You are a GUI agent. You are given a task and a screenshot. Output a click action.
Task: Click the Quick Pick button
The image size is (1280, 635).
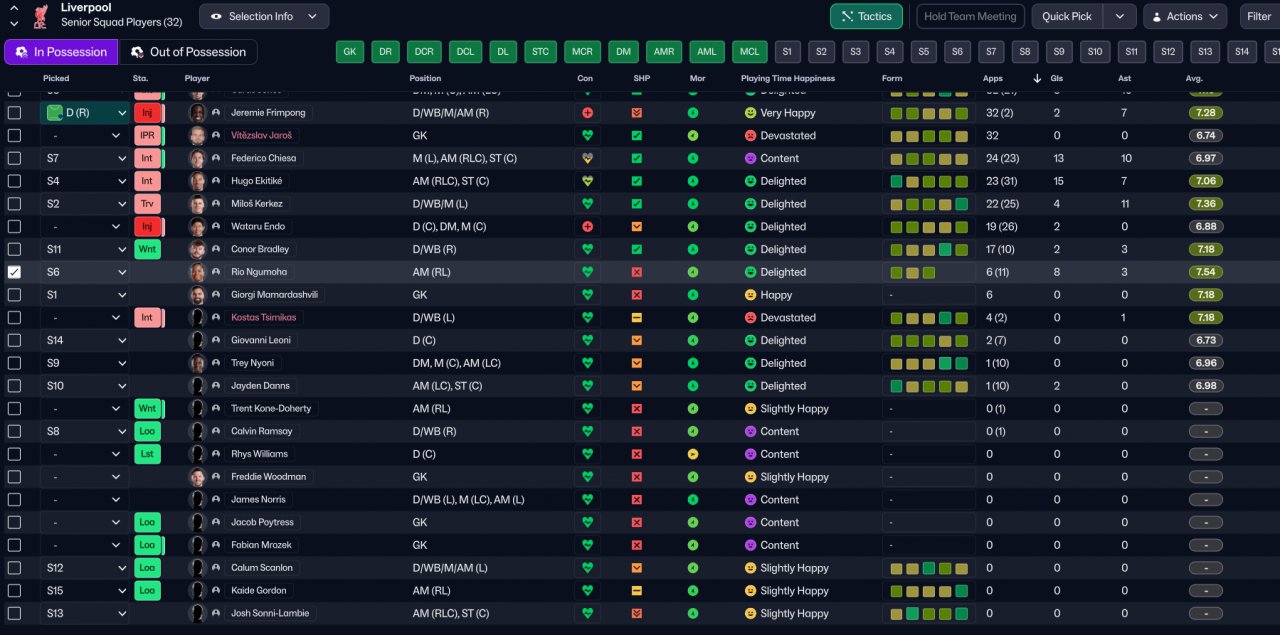[x=1067, y=16]
